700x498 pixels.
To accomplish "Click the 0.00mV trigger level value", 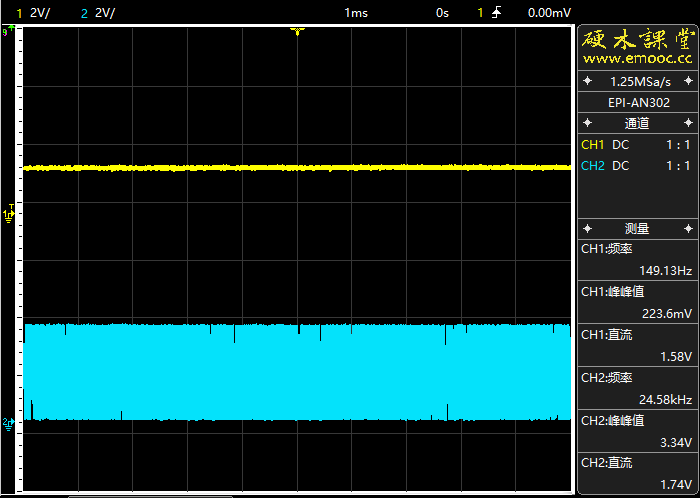I will (549, 12).
